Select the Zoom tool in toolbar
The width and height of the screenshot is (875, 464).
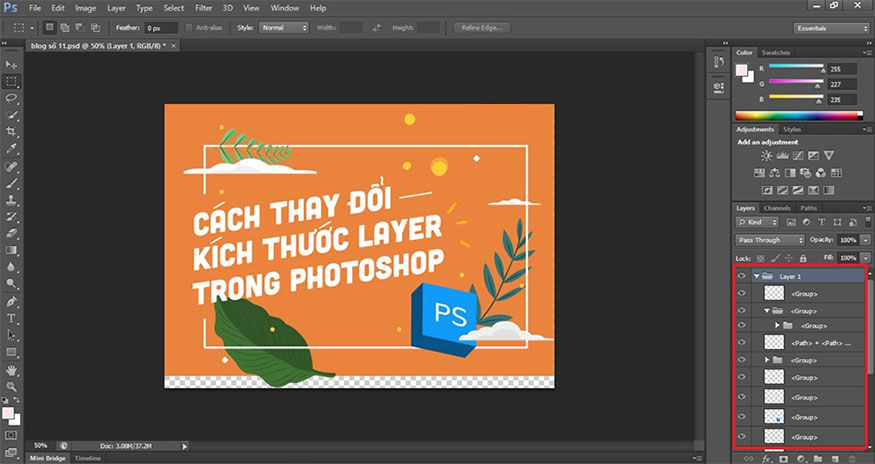12,385
